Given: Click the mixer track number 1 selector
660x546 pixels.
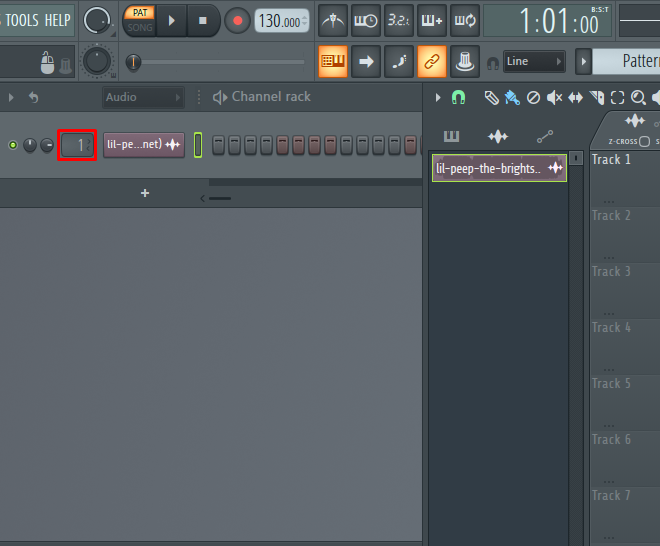Looking at the screenshot, I should pos(77,145).
